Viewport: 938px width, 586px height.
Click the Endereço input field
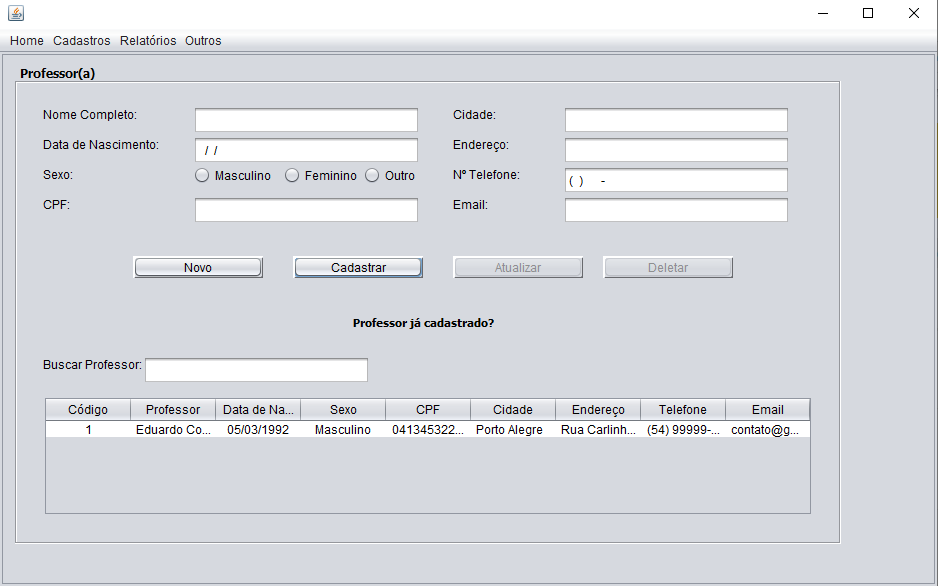(x=677, y=150)
